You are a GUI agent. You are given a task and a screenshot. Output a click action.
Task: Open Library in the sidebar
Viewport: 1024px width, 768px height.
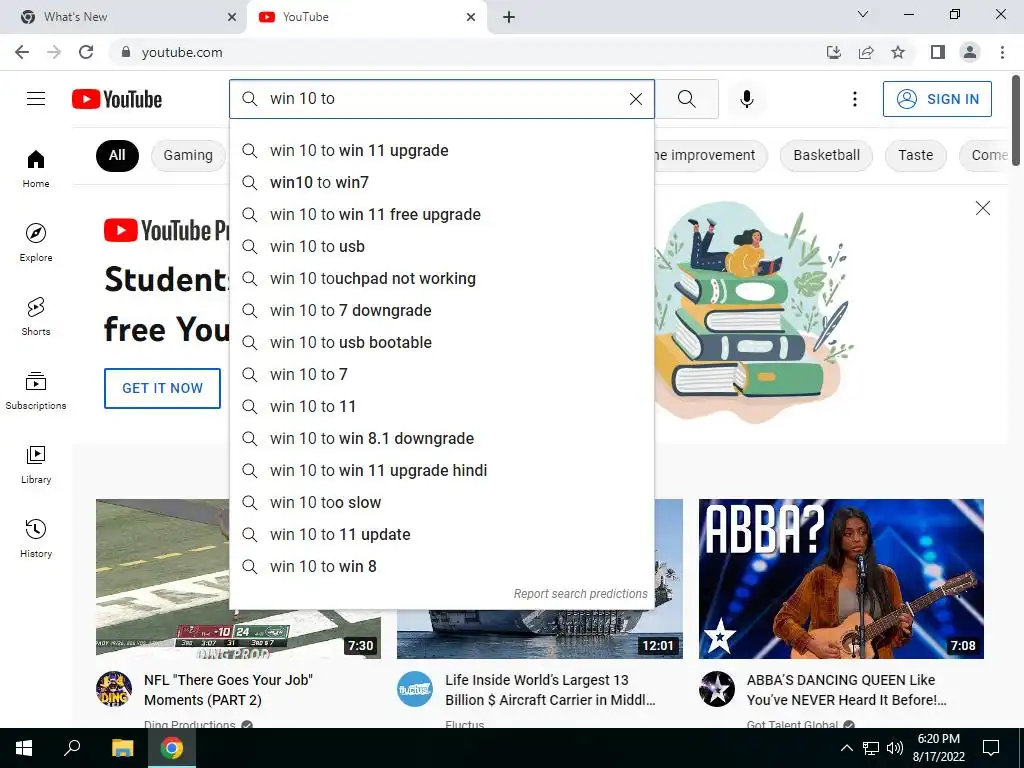(36, 464)
